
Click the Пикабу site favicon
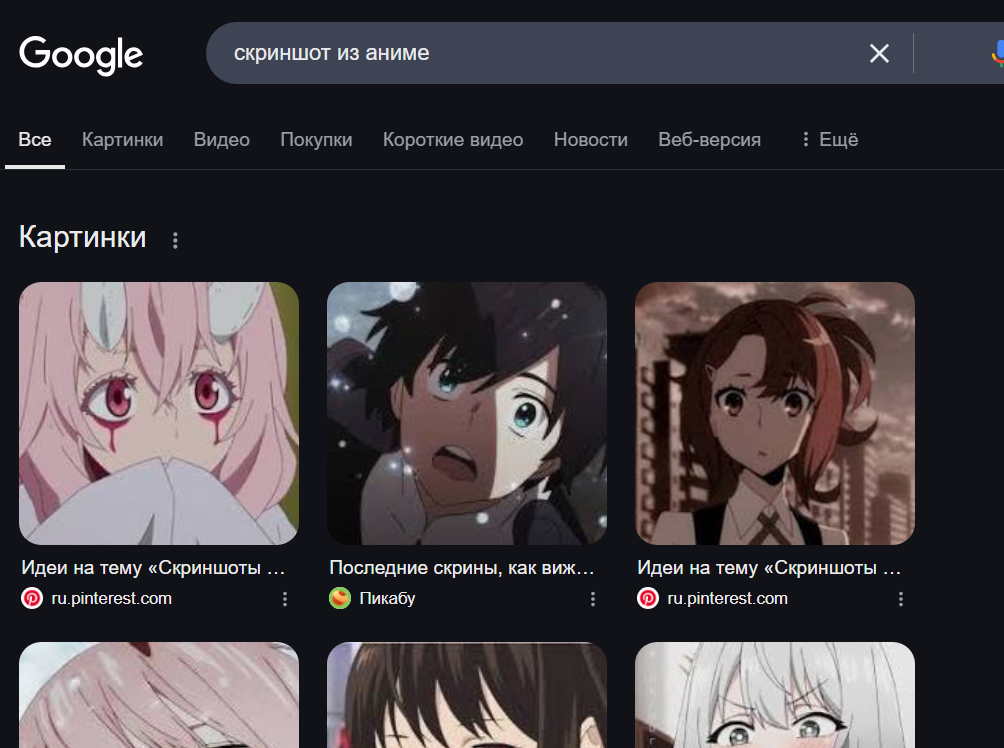(340, 598)
